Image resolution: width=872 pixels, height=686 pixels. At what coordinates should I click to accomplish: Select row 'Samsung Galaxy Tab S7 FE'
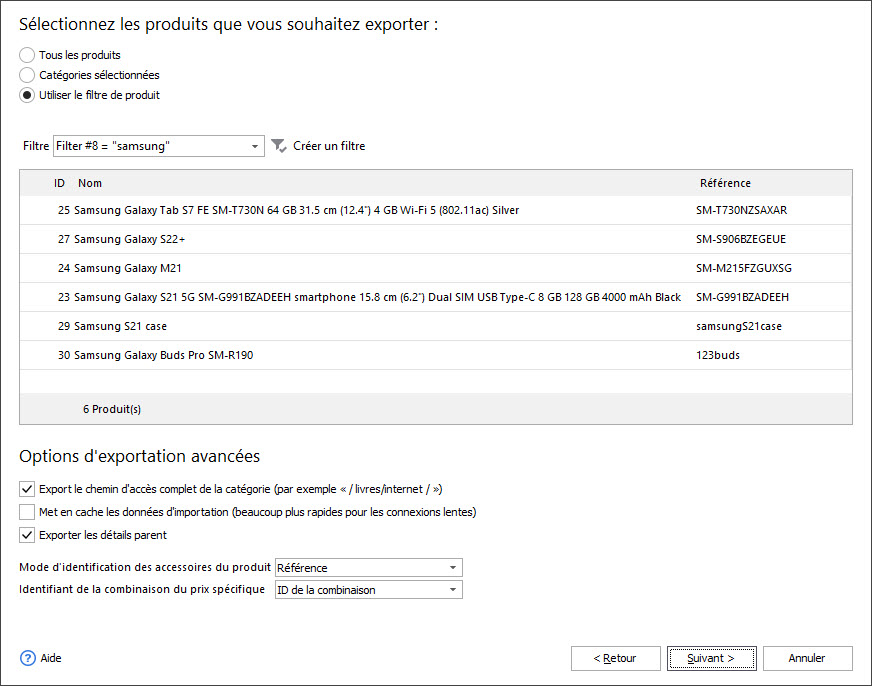click(x=435, y=210)
